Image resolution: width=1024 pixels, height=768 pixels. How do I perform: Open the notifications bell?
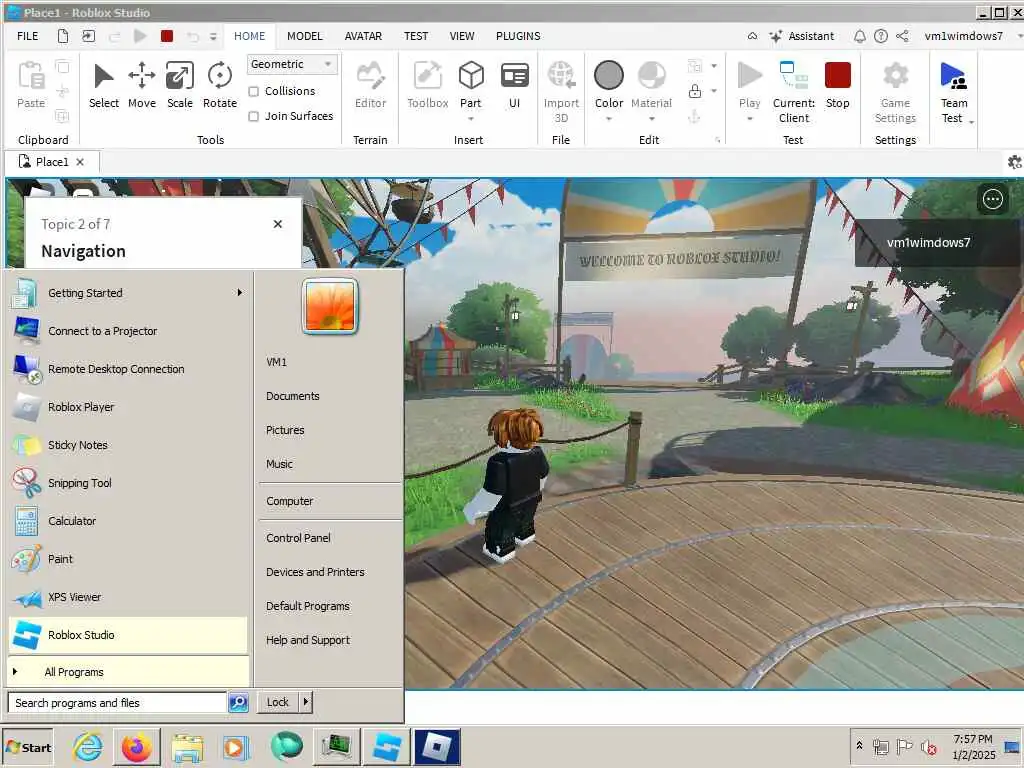click(859, 36)
